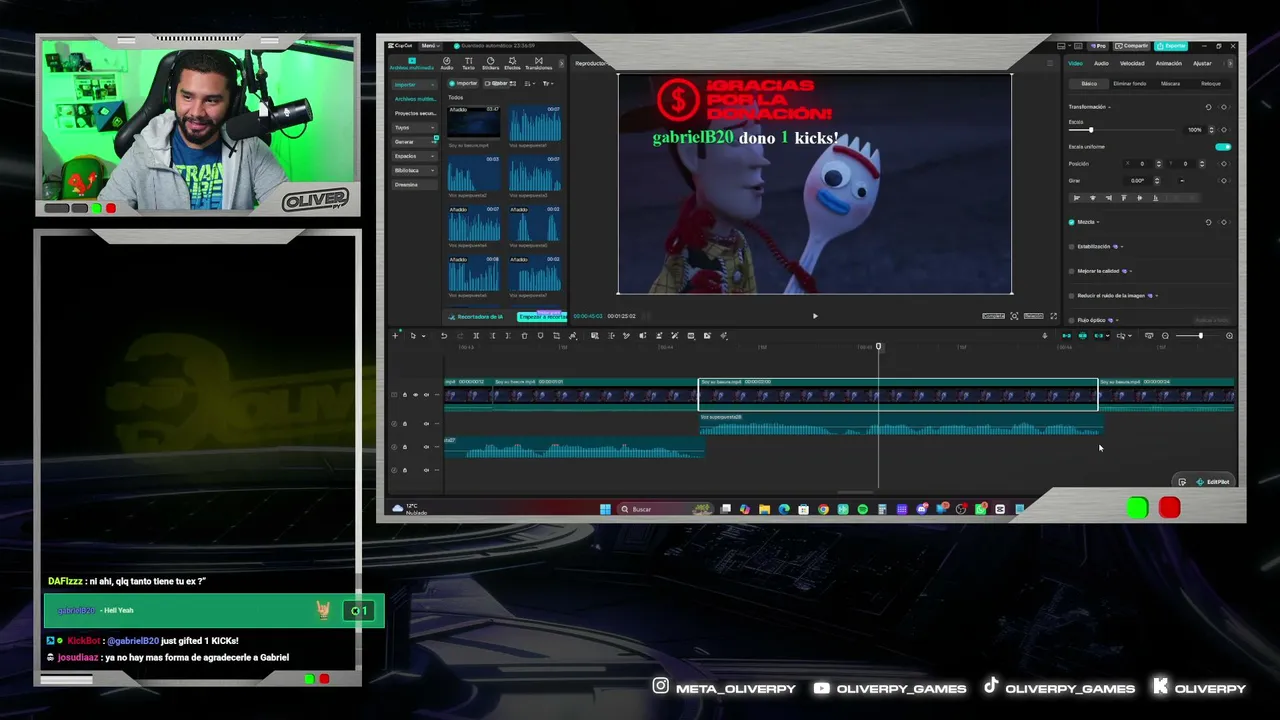
Task: Expand the Importar sidebar section
Action: [414, 84]
